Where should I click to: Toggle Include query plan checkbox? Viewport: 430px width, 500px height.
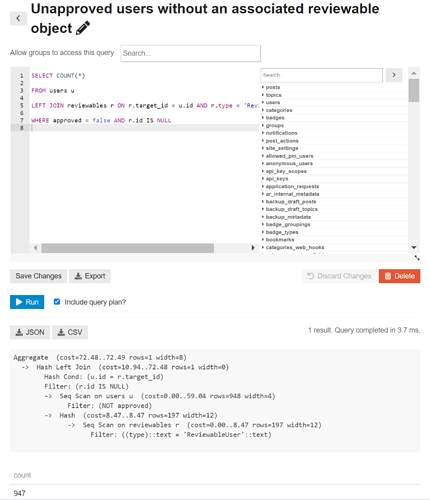coord(57,302)
